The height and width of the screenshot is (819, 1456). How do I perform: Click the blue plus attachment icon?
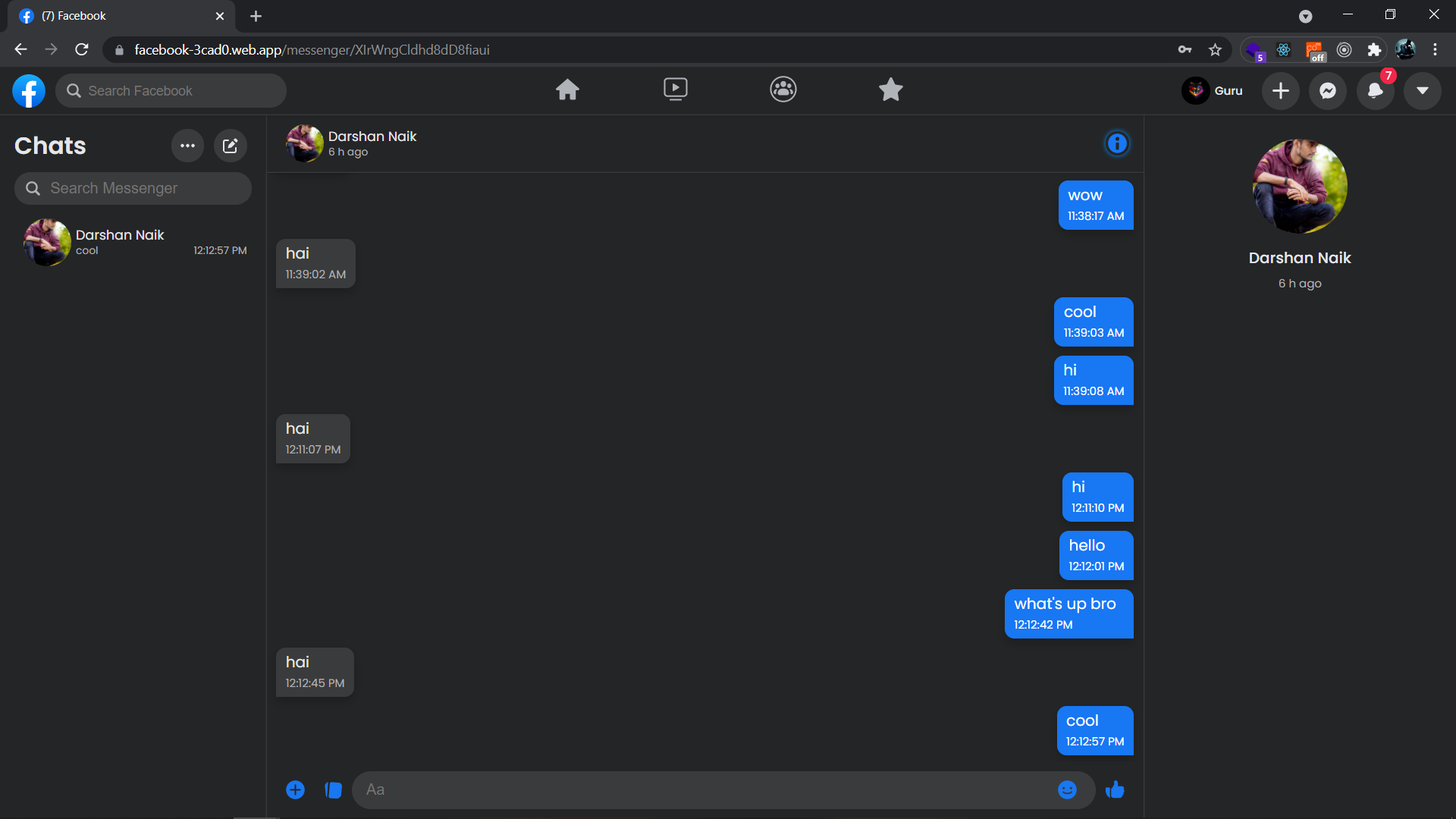click(295, 790)
